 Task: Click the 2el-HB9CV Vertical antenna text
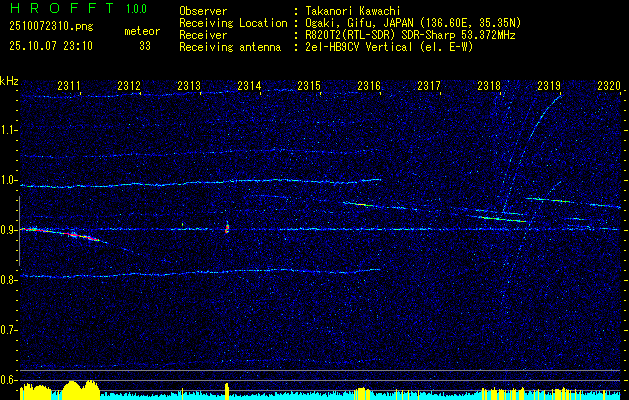(x=390, y=47)
